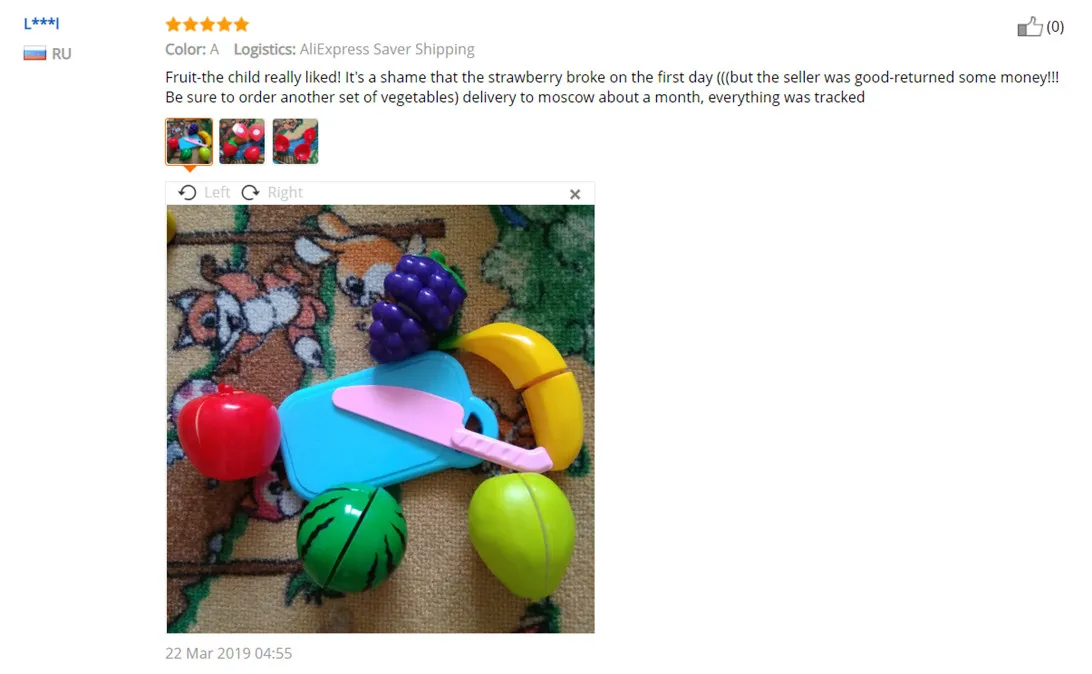Click the orange triangle under selected thumbnail
The width and height of the screenshot is (1092, 674).
(x=189, y=168)
